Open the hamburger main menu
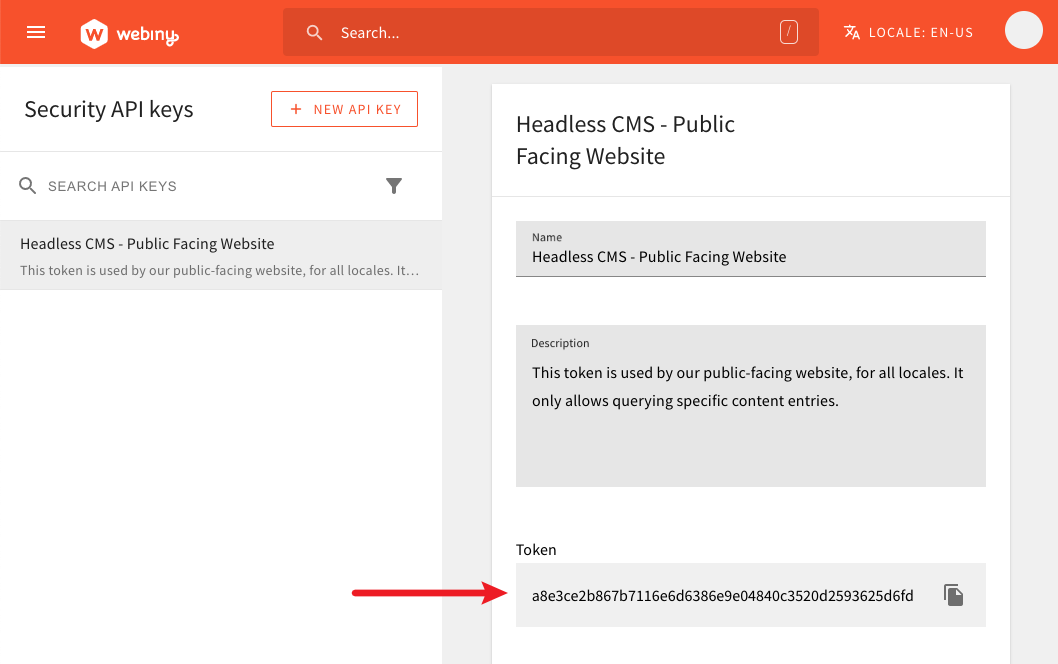 pyautogui.click(x=36, y=32)
